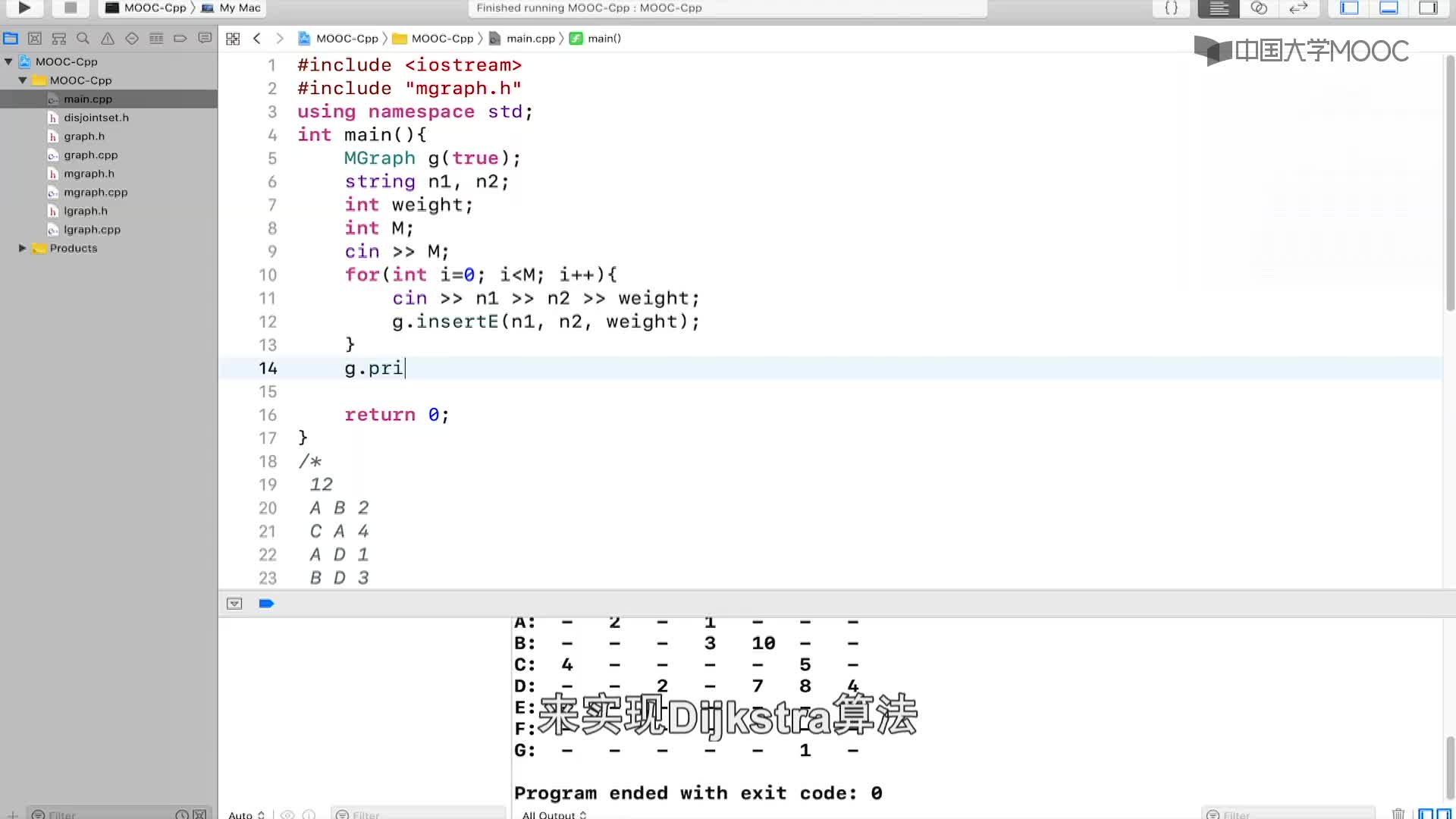Screen dimensions: 1456x819
Task: Go back in editor history
Action: [x=257, y=39]
